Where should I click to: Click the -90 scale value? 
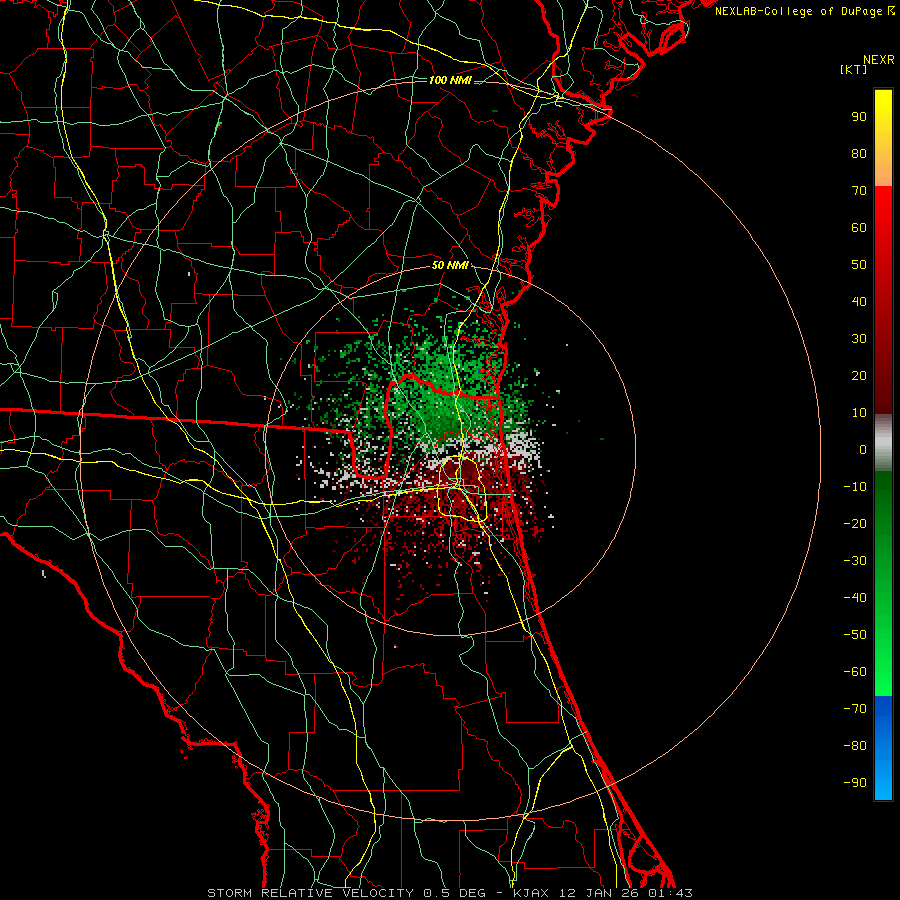(x=855, y=783)
